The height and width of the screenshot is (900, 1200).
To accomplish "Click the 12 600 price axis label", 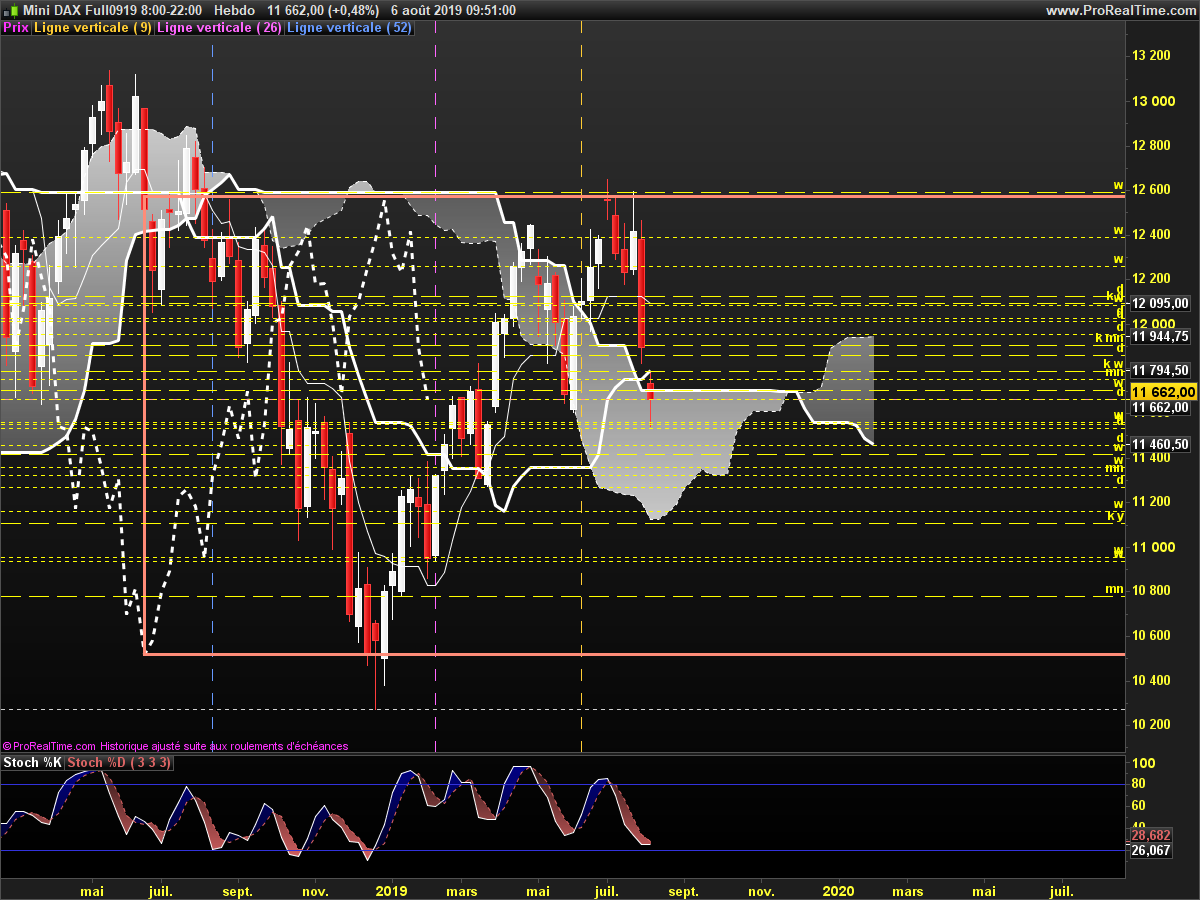I will pyautogui.click(x=1151, y=190).
